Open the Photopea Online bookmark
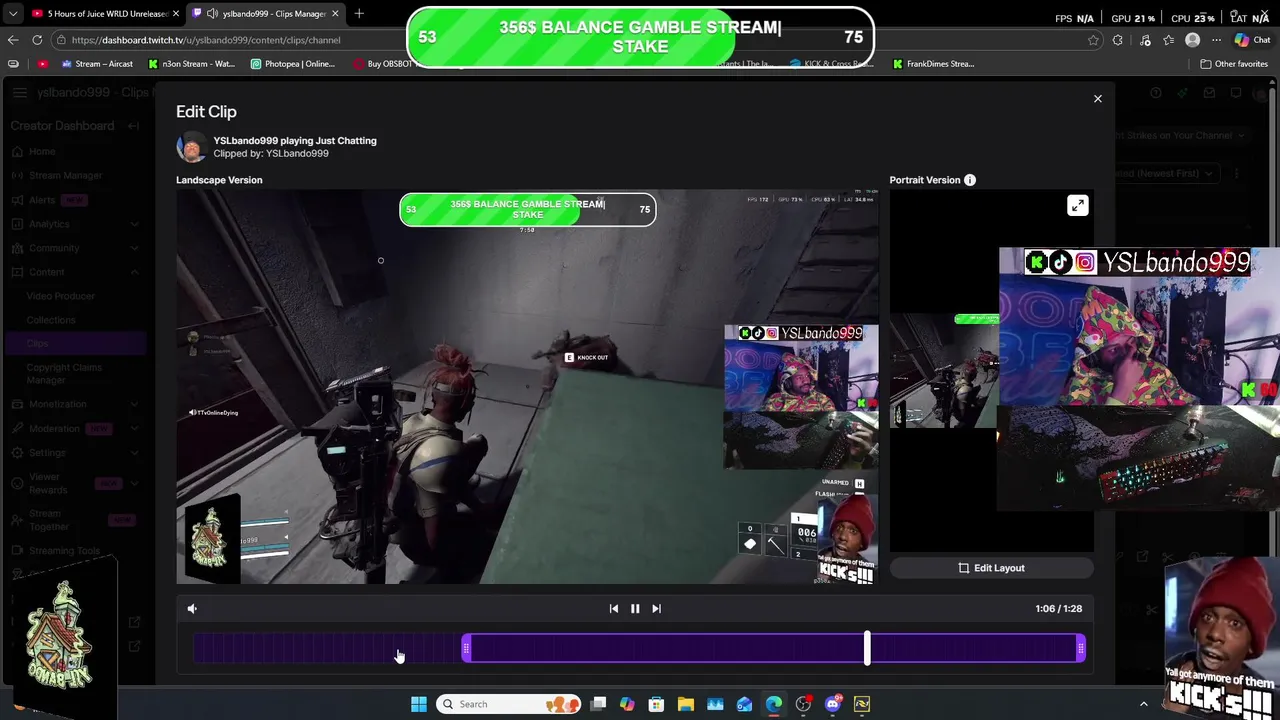This screenshot has width=1280, height=720. click(293, 64)
